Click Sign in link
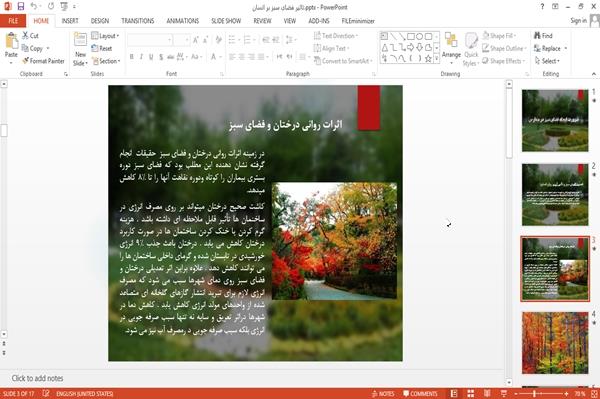Screen dimensions: 600x399 pos(578,21)
